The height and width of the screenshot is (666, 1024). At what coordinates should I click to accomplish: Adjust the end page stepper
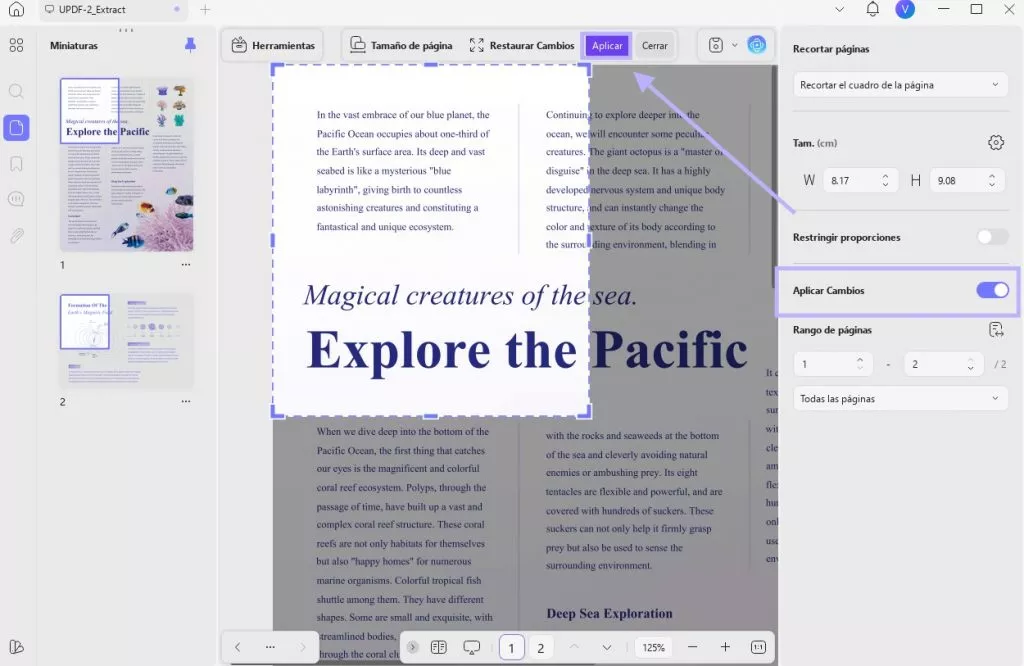[x=971, y=364]
